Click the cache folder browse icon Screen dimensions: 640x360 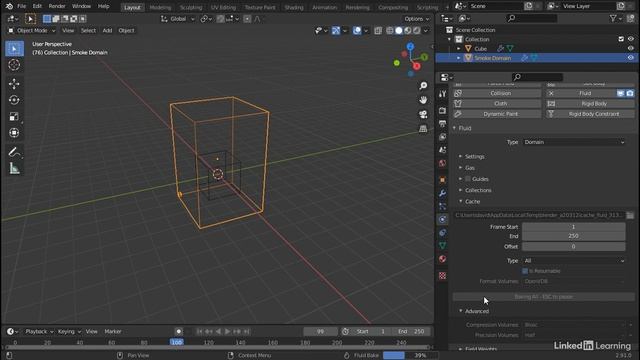(630, 215)
